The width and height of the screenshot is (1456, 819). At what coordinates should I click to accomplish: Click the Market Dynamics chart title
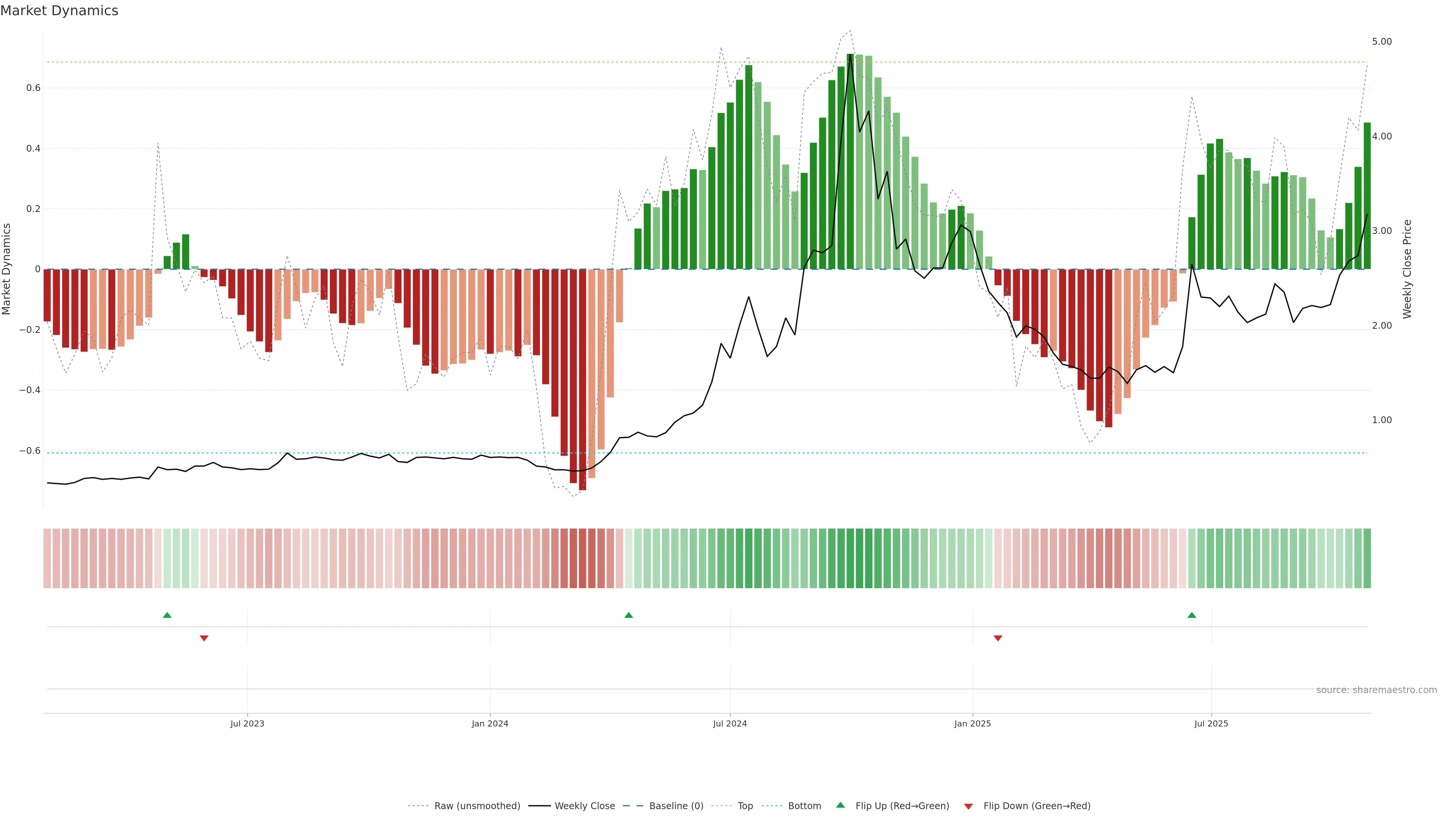pyautogui.click(x=60, y=11)
